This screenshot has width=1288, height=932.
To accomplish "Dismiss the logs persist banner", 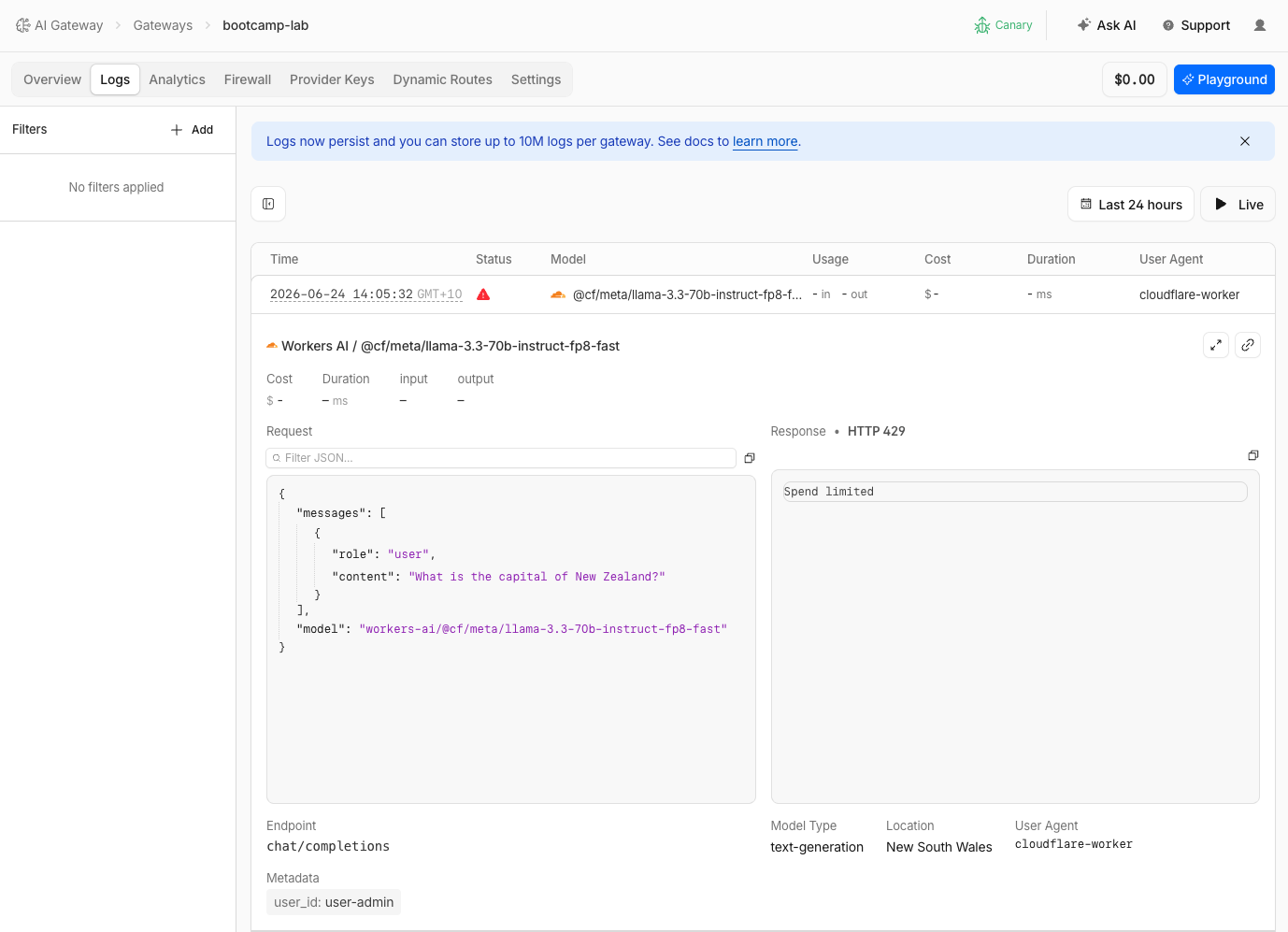I will (1245, 141).
